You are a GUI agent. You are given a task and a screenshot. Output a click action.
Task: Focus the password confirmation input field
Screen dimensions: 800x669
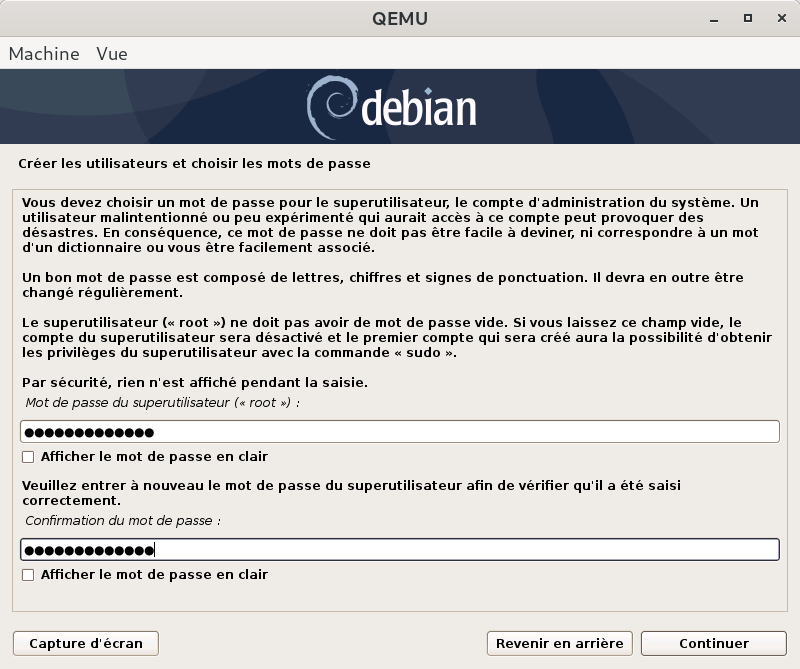click(400, 550)
